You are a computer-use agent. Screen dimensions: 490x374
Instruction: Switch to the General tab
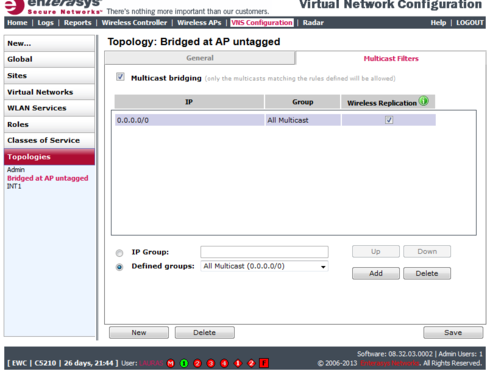click(x=200, y=58)
